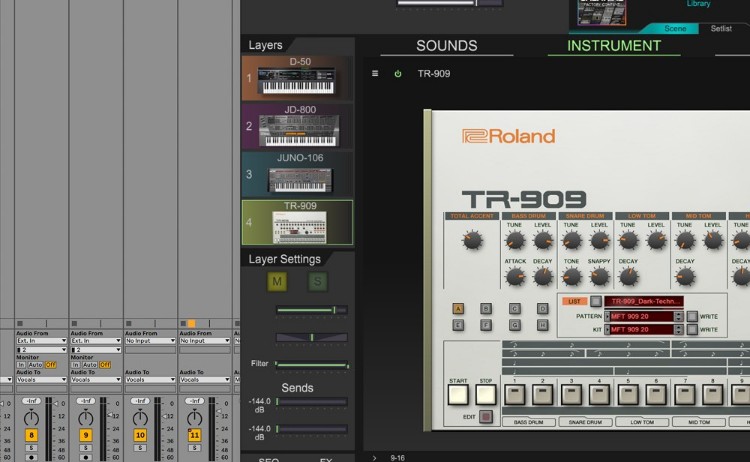Click the PATTERN WRITE button

(692, 317)
